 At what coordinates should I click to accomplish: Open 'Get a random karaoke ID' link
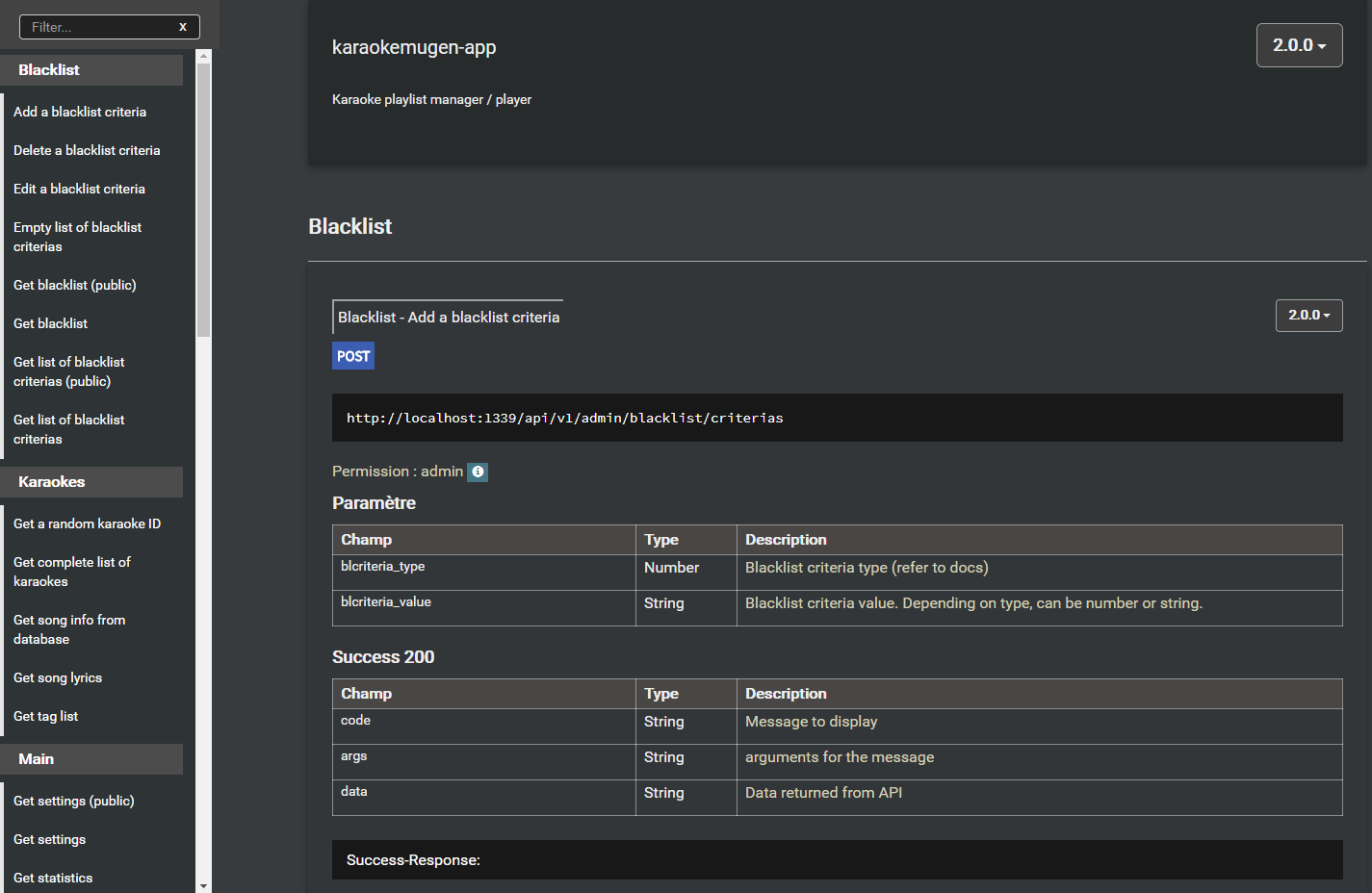coord(87,523)
